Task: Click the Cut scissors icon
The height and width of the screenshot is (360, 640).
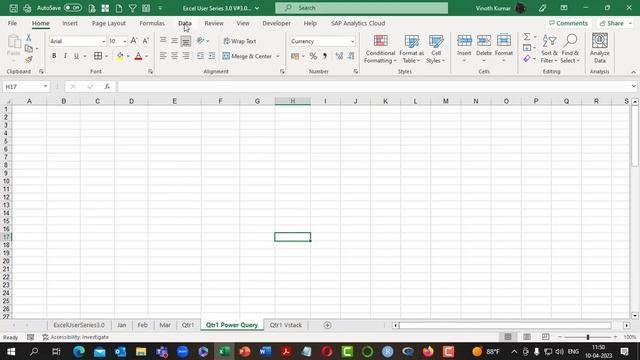Action: click(29, 38)
